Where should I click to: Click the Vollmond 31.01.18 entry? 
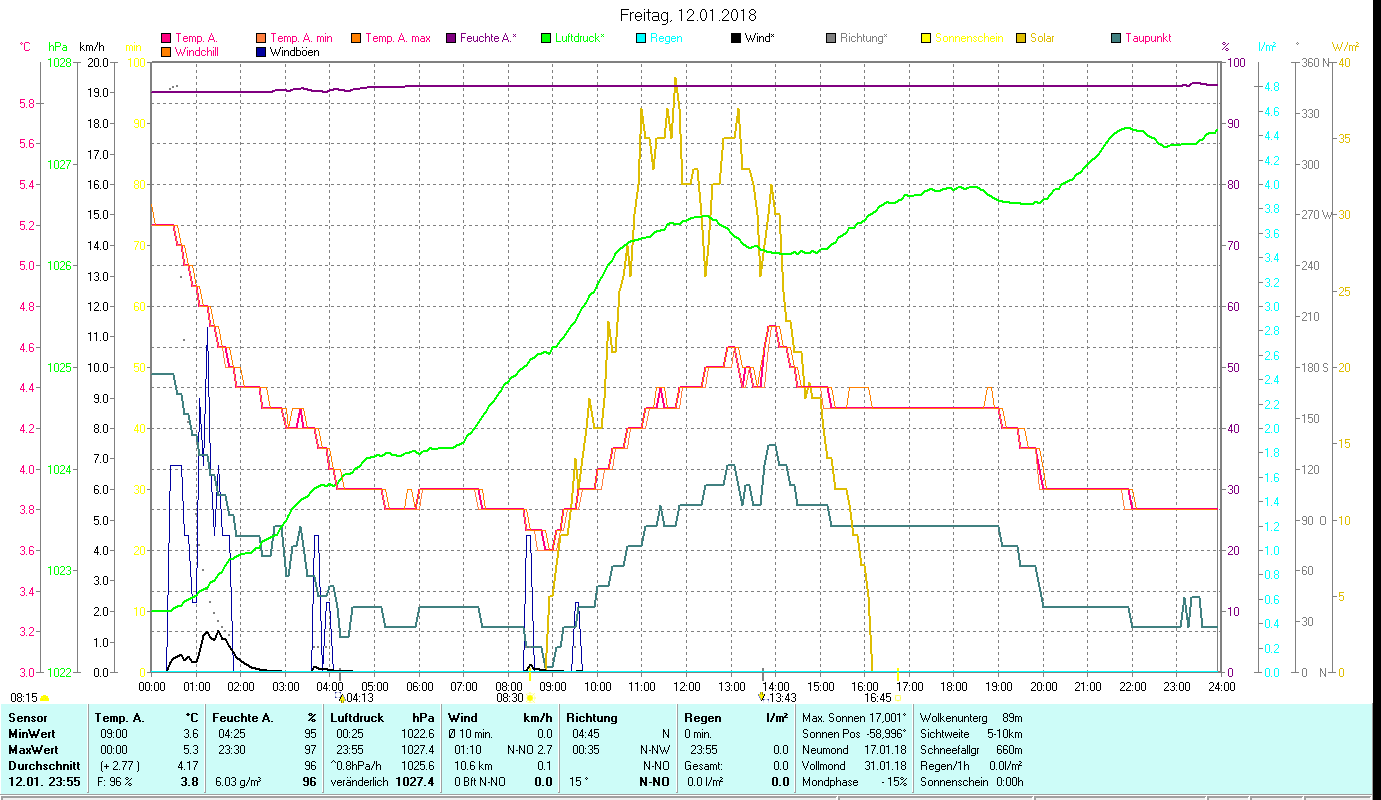(853, 766)
